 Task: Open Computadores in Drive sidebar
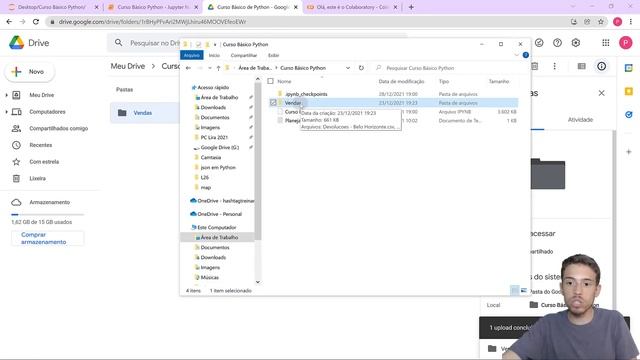[x=47, y=112]
